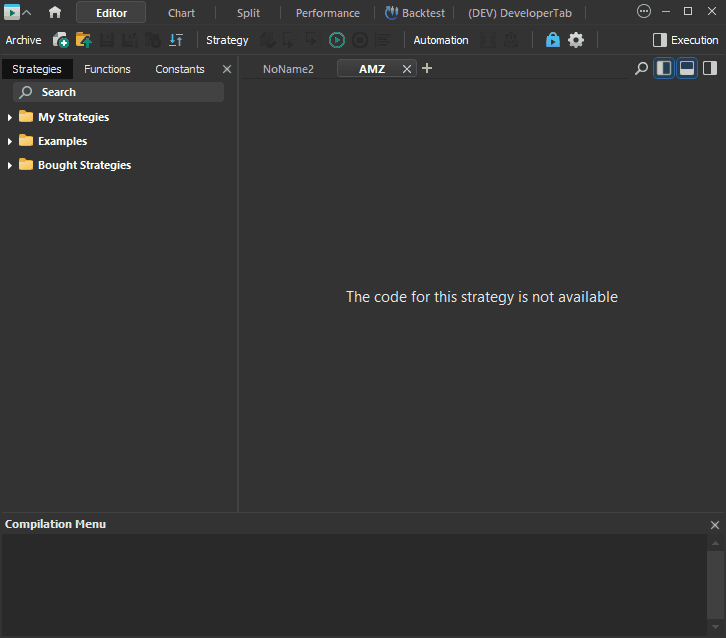This screenshot has width=726, height=638.
Task: Click the sort arrows icon in Archive toolbar
Action: click(176, 40)
